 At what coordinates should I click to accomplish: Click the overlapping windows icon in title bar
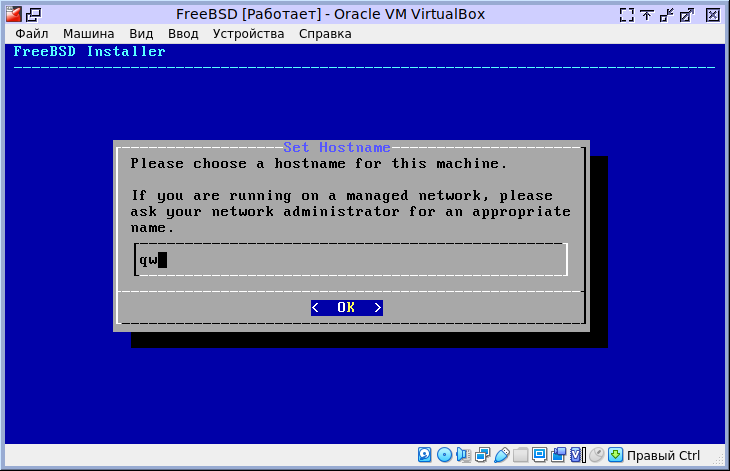(34, 14)
